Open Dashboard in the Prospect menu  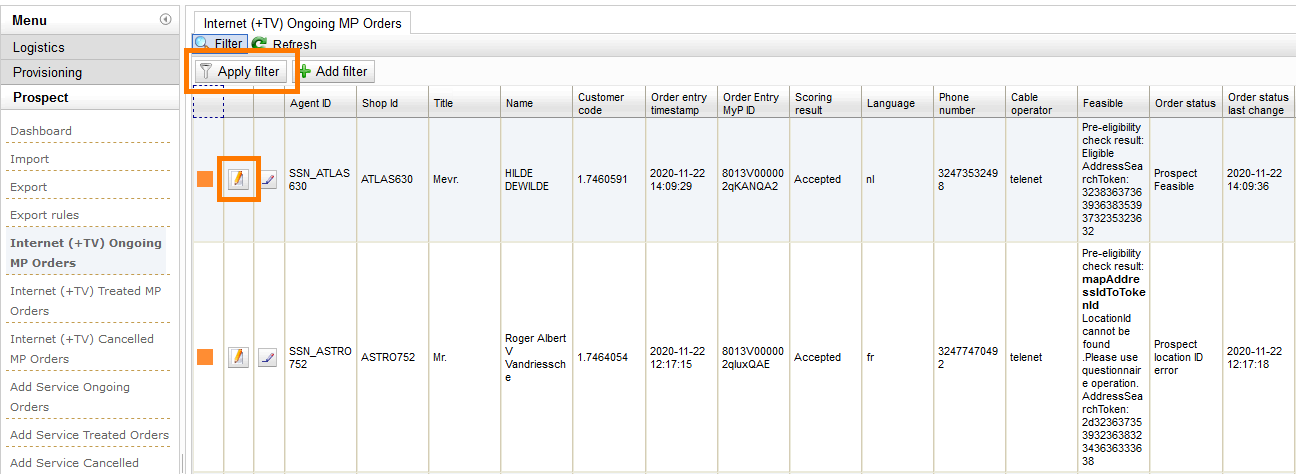(41, 131)
